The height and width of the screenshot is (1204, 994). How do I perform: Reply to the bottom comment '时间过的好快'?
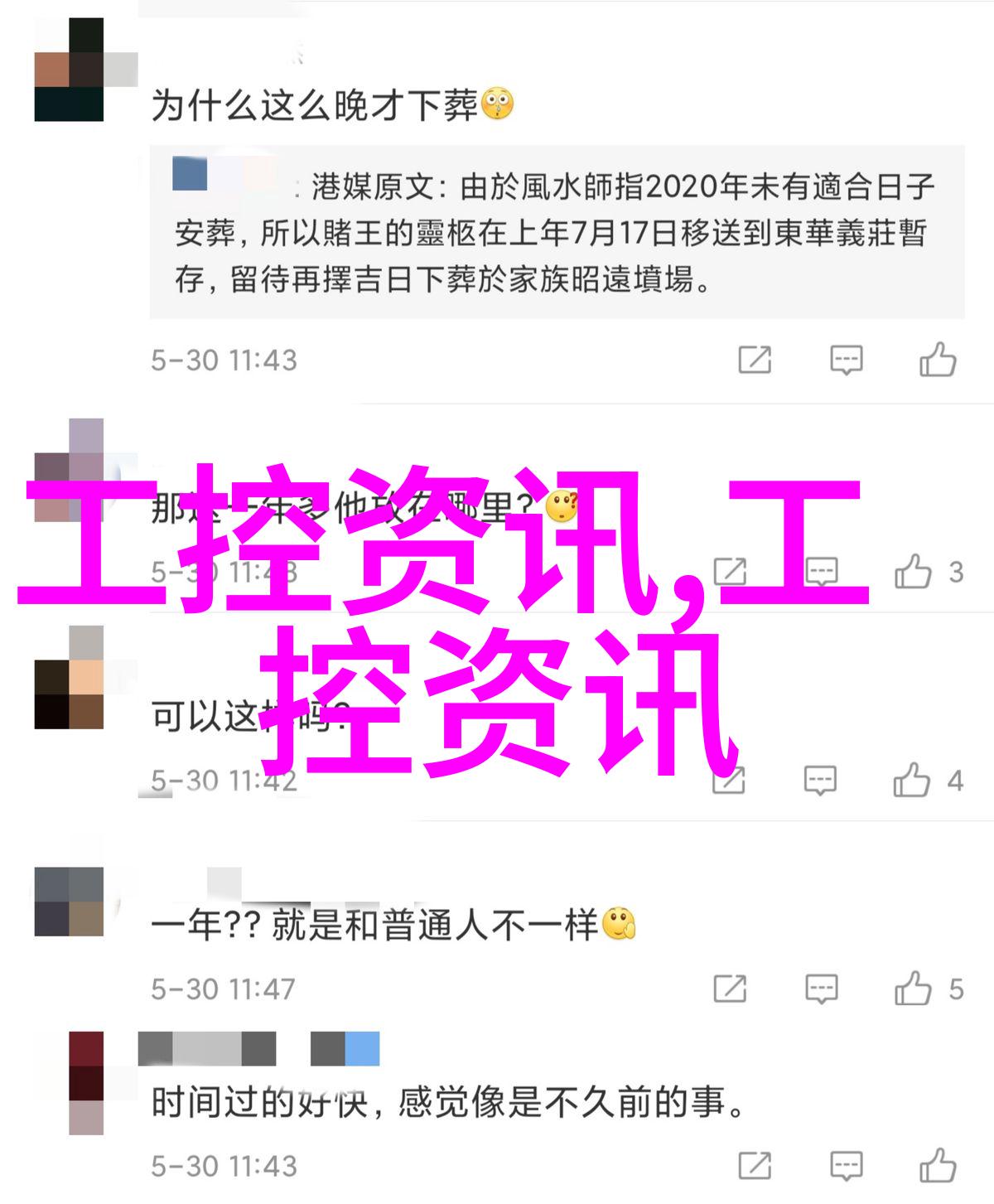coord(847,1166)
